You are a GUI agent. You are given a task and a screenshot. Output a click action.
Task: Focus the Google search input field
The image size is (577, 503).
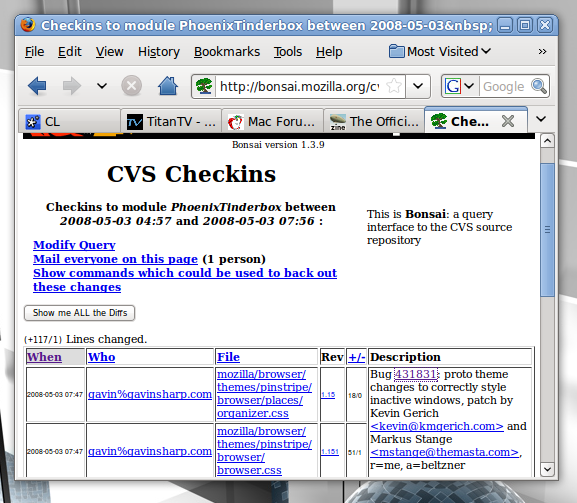pos(503,86)
